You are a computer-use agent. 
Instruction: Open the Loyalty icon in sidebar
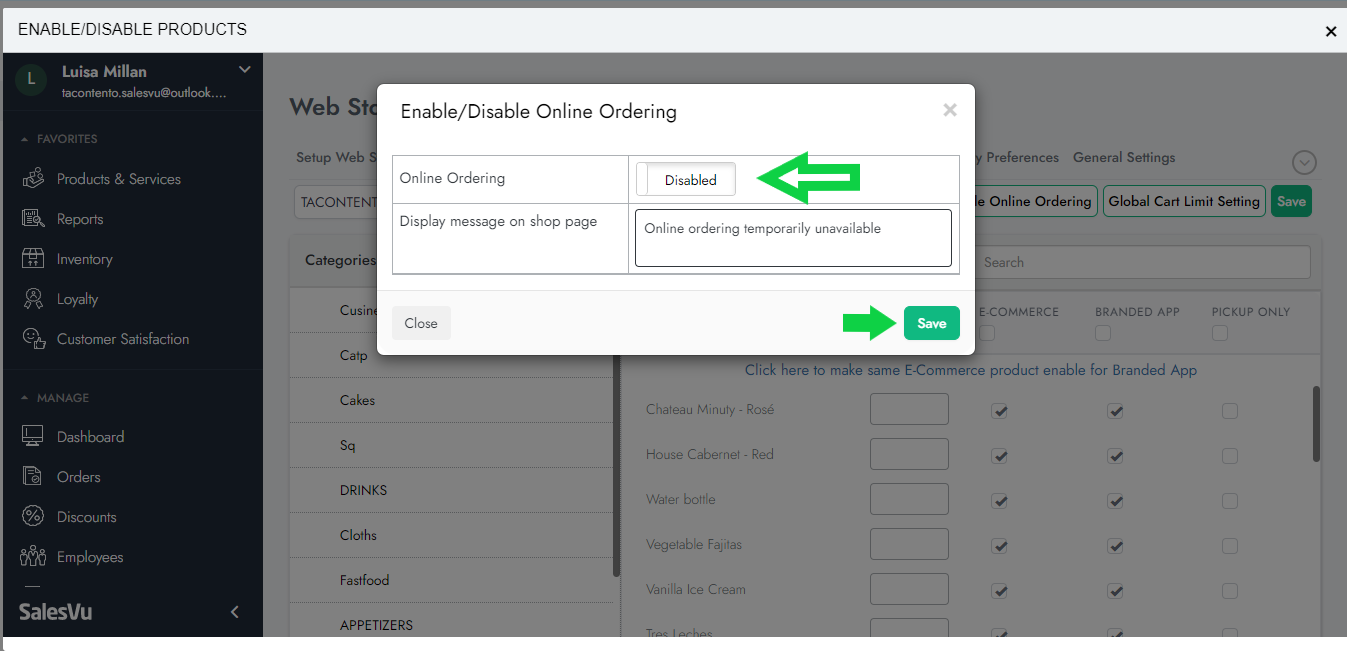pyautogui.click(x=33, y=299)
